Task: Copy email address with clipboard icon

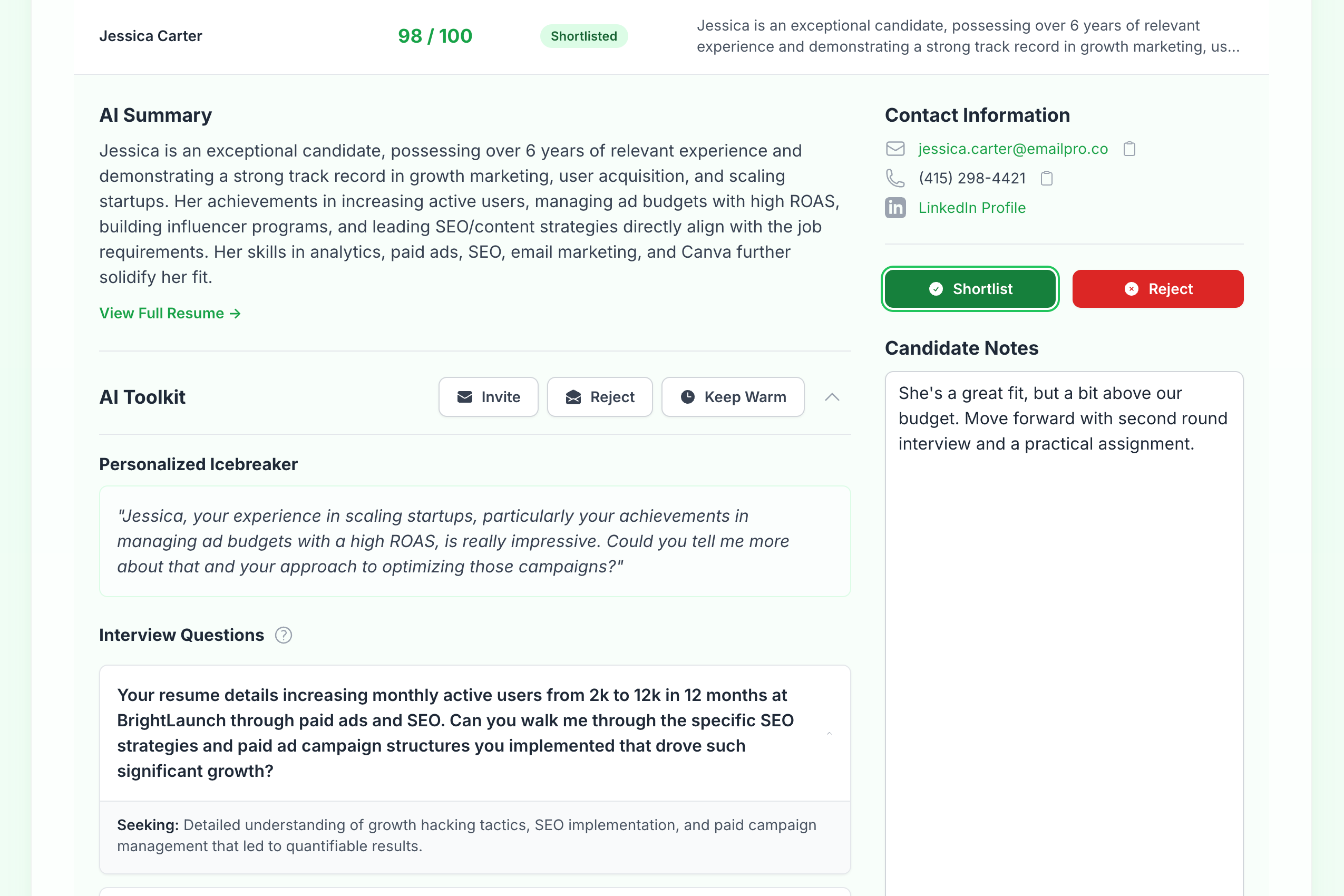Action: click(1129, 149)
